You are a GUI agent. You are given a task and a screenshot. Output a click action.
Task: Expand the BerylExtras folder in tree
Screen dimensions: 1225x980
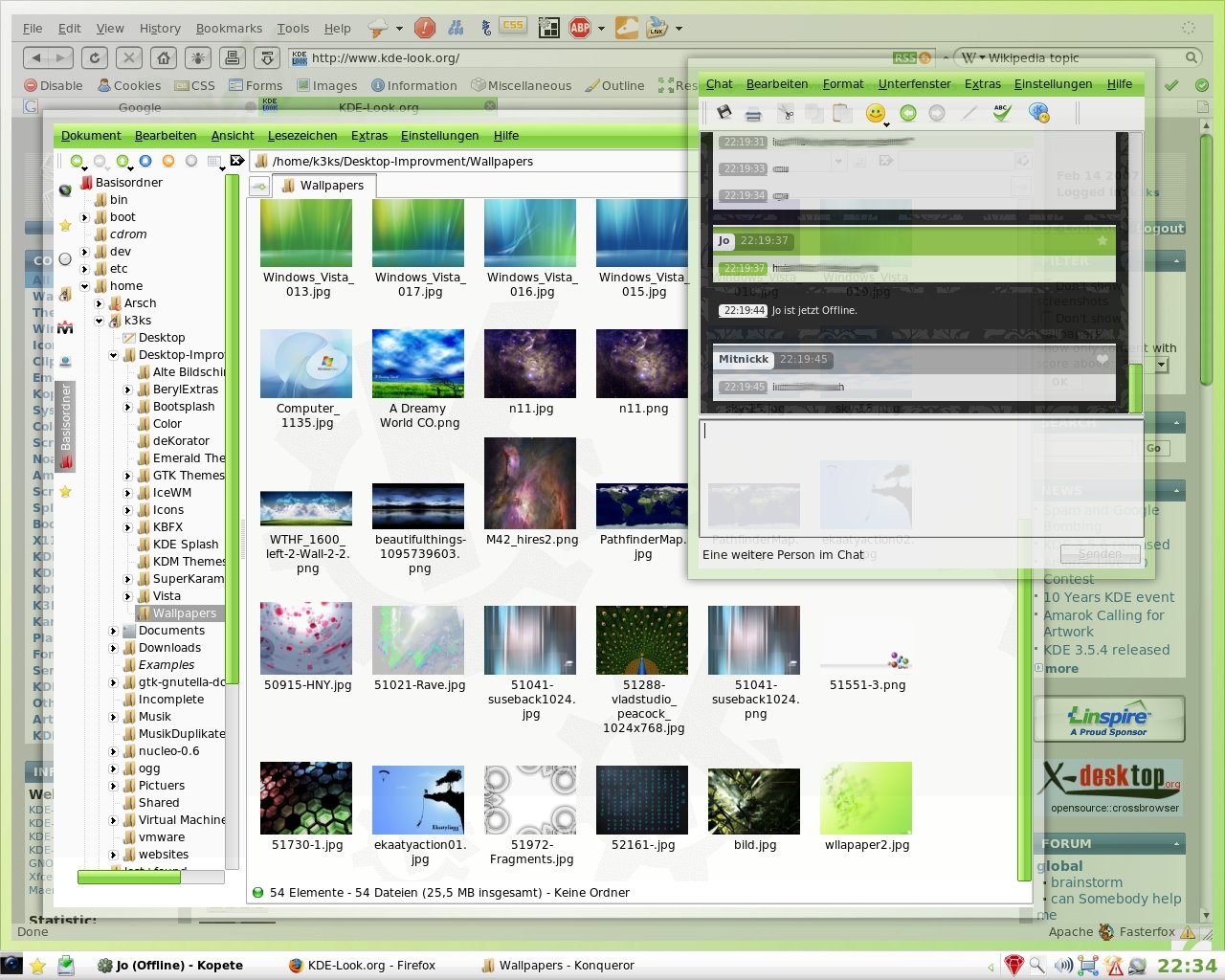[127, 390]
